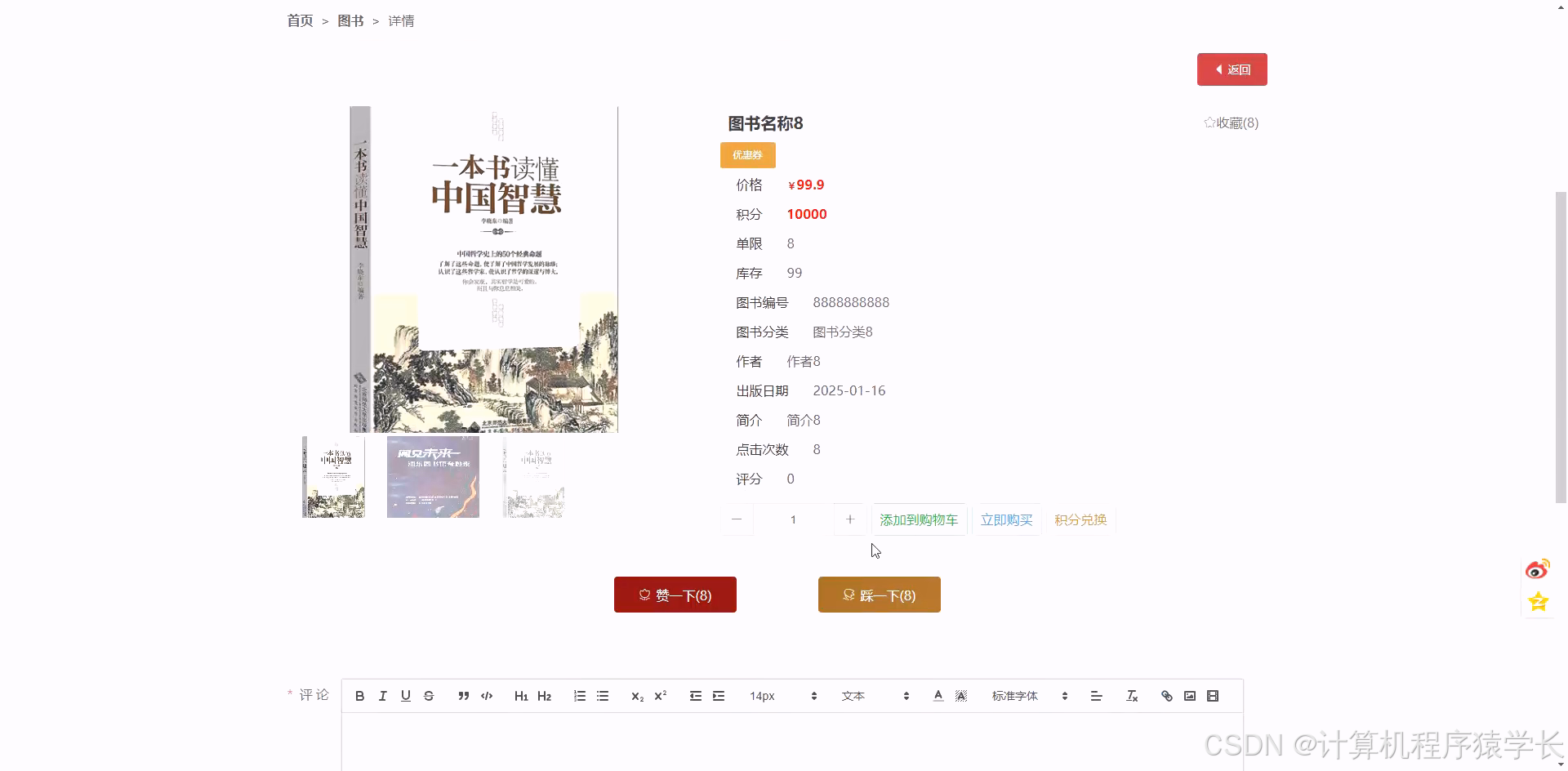Apply Heading 2 style
The image size is (1568, 771).
point(544,696)
